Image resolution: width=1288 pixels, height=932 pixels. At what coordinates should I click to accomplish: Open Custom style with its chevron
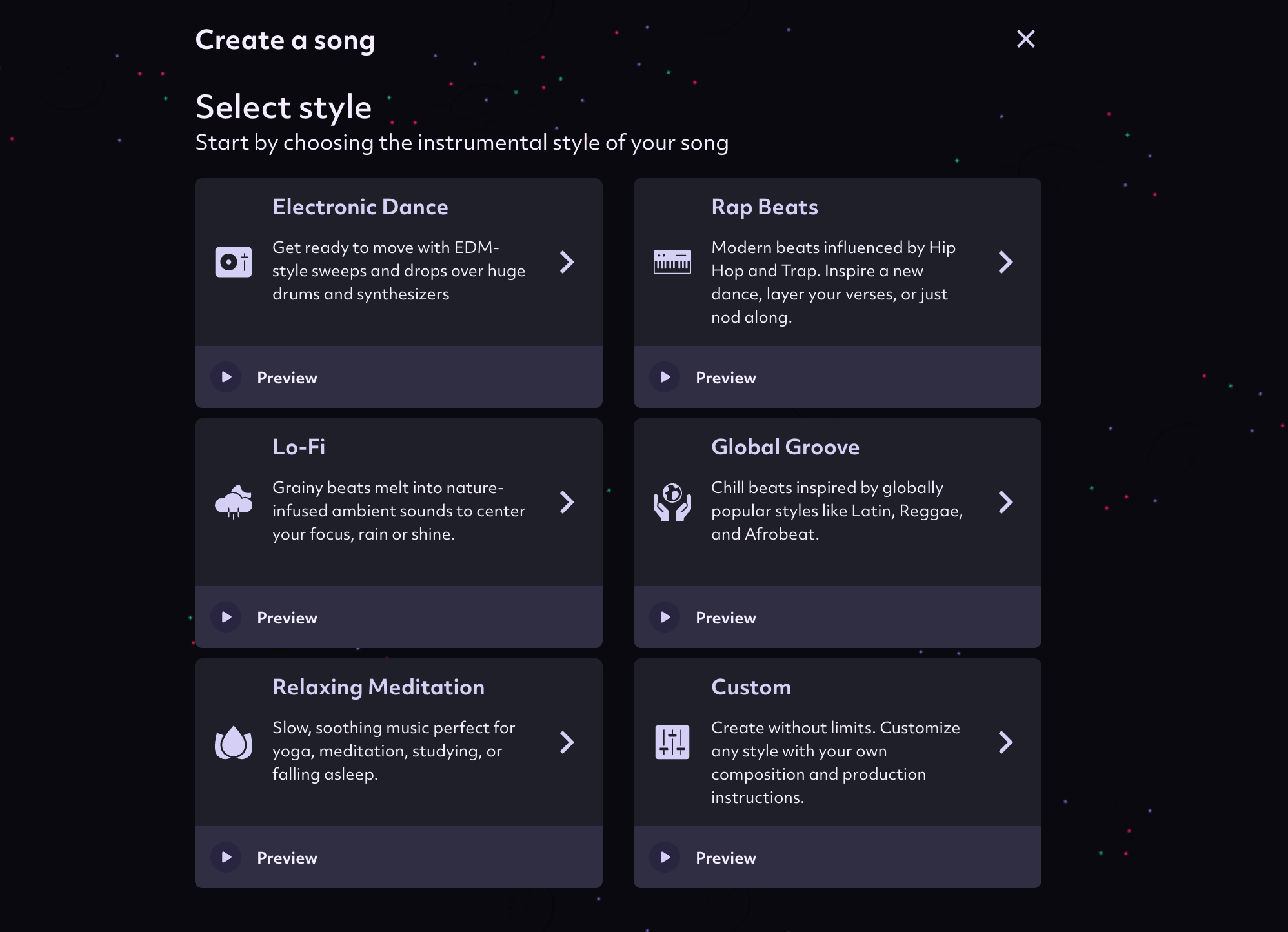point(1005,742)
